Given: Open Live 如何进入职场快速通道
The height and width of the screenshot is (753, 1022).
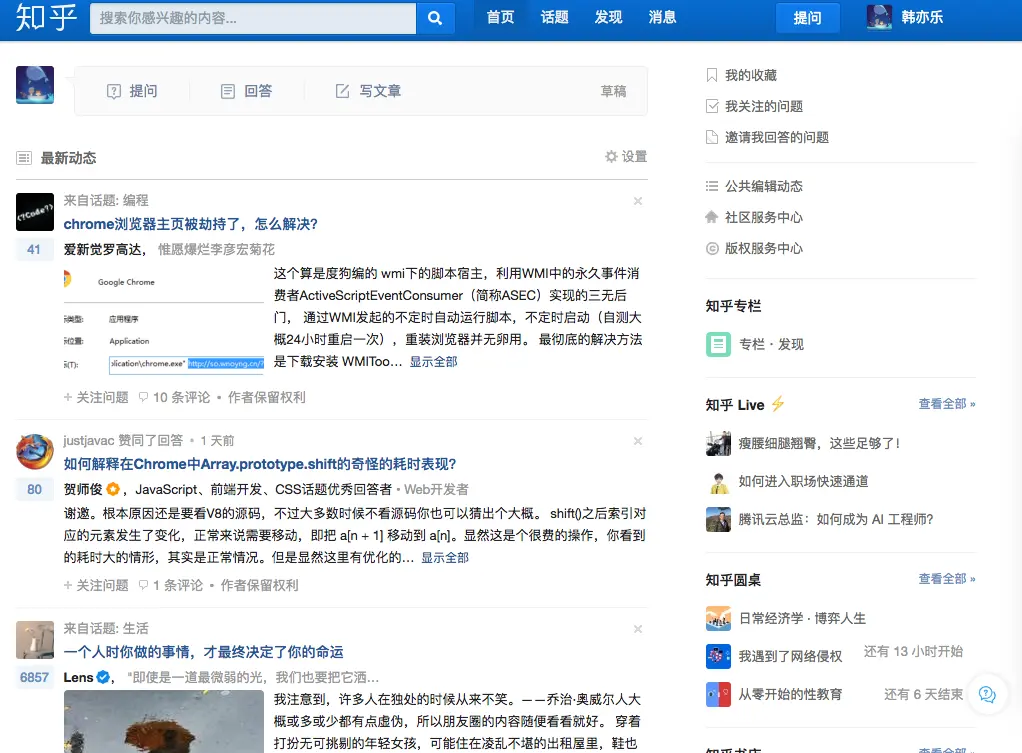Looking at the screenshot, I should coord(803,482).
